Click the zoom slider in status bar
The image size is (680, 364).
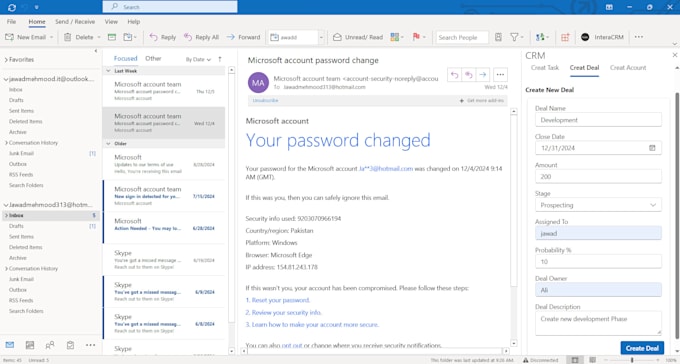pyautogui.click(x=632, y=360)
